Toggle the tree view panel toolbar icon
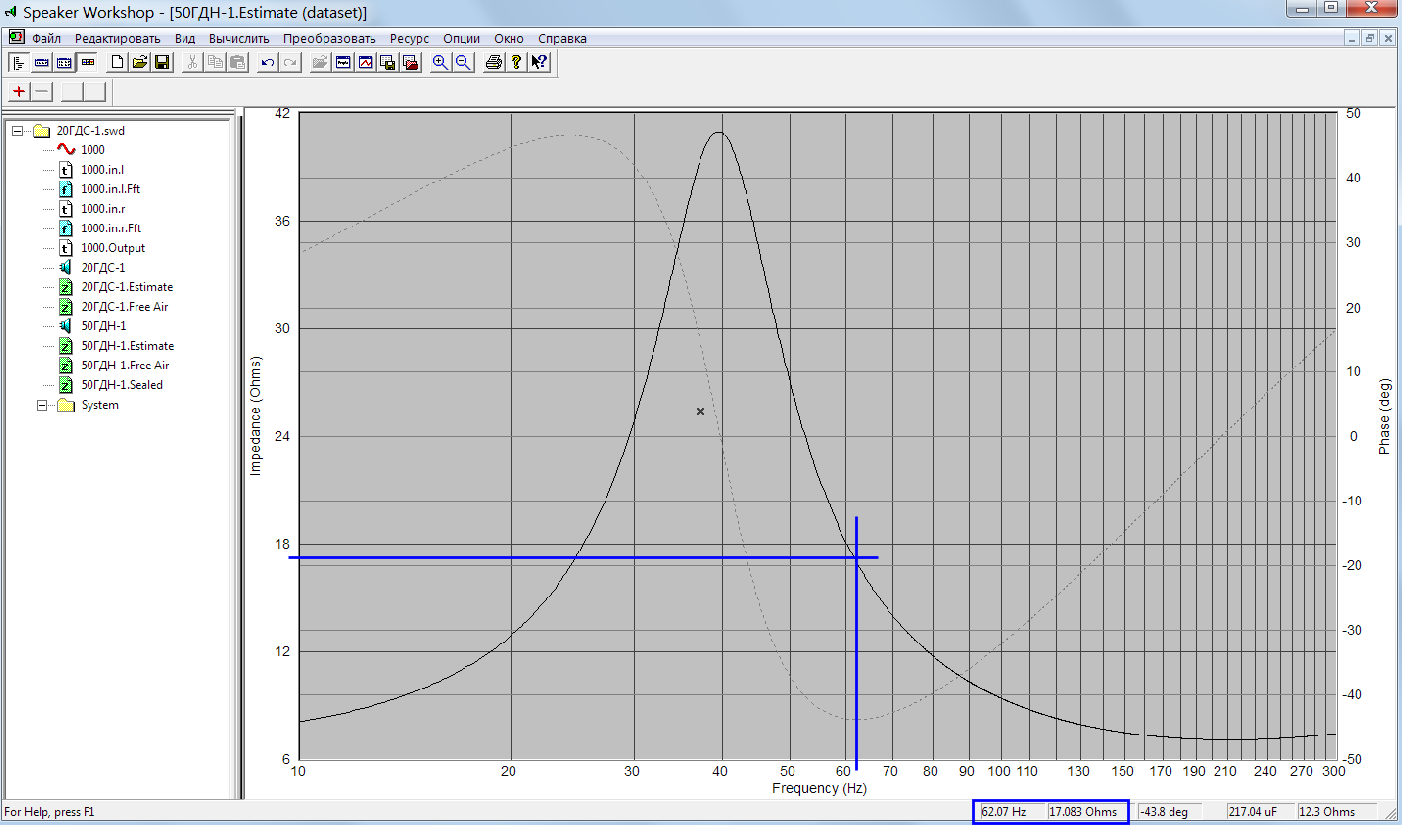1402x825 pixels. [x=18, y=62]
